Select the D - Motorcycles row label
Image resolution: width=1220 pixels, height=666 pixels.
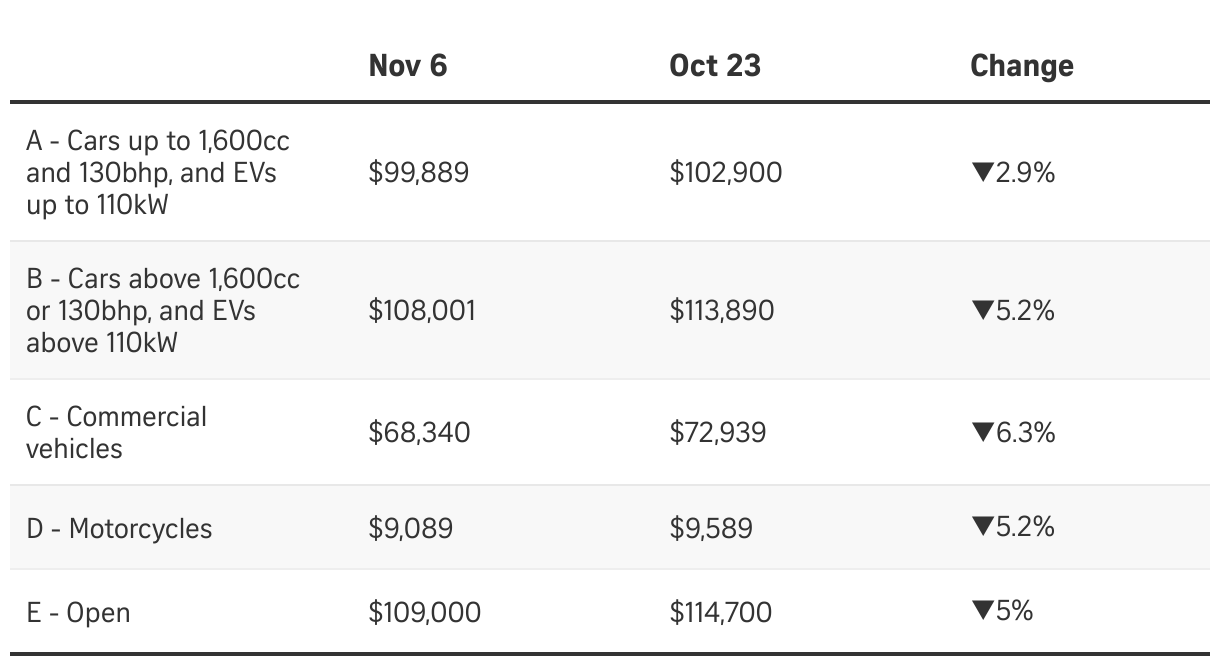[x=120, y=528]
